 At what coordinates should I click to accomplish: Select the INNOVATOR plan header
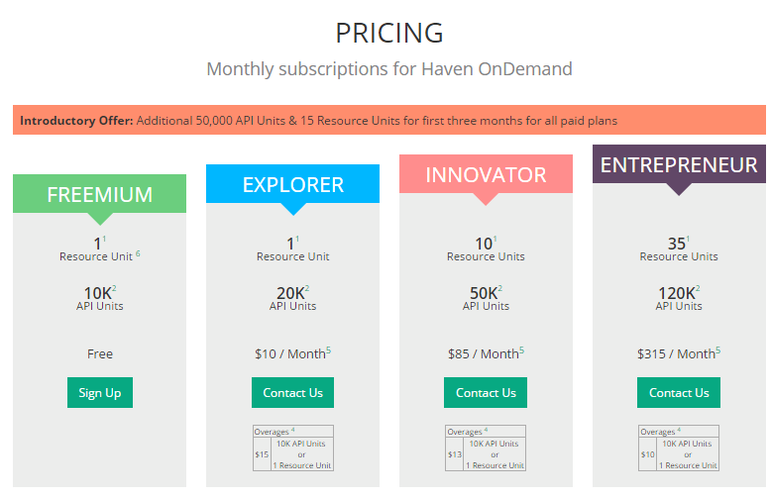click(x=486, y=174)
